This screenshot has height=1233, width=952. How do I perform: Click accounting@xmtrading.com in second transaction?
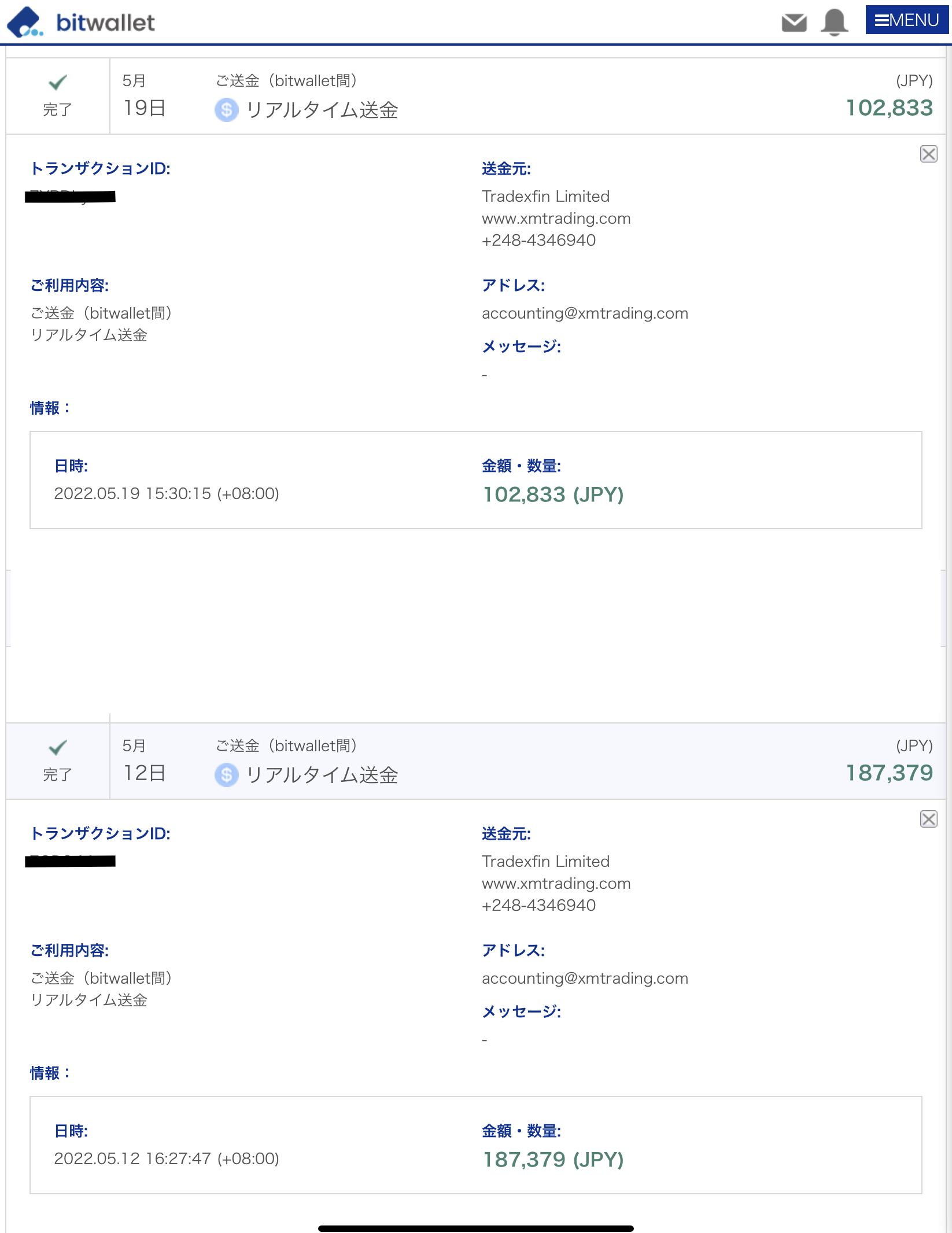click(x=585, y=979)
